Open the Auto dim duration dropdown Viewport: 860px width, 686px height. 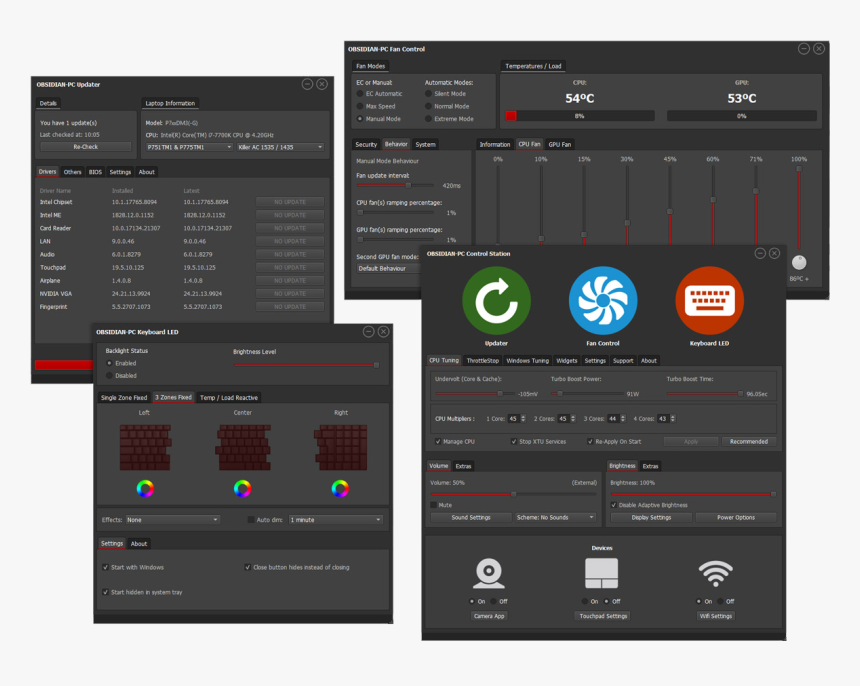tap(335, 520)
